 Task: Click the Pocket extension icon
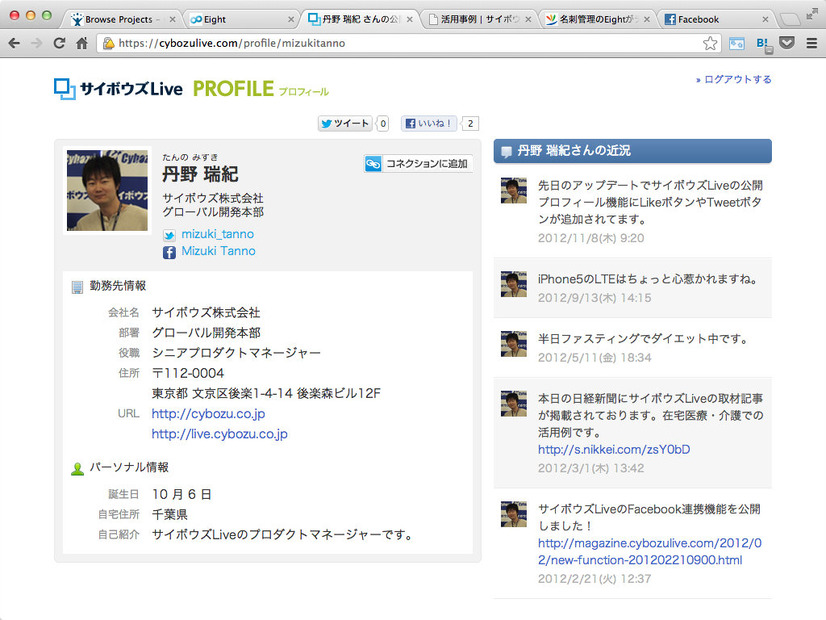tap(787, 43)
